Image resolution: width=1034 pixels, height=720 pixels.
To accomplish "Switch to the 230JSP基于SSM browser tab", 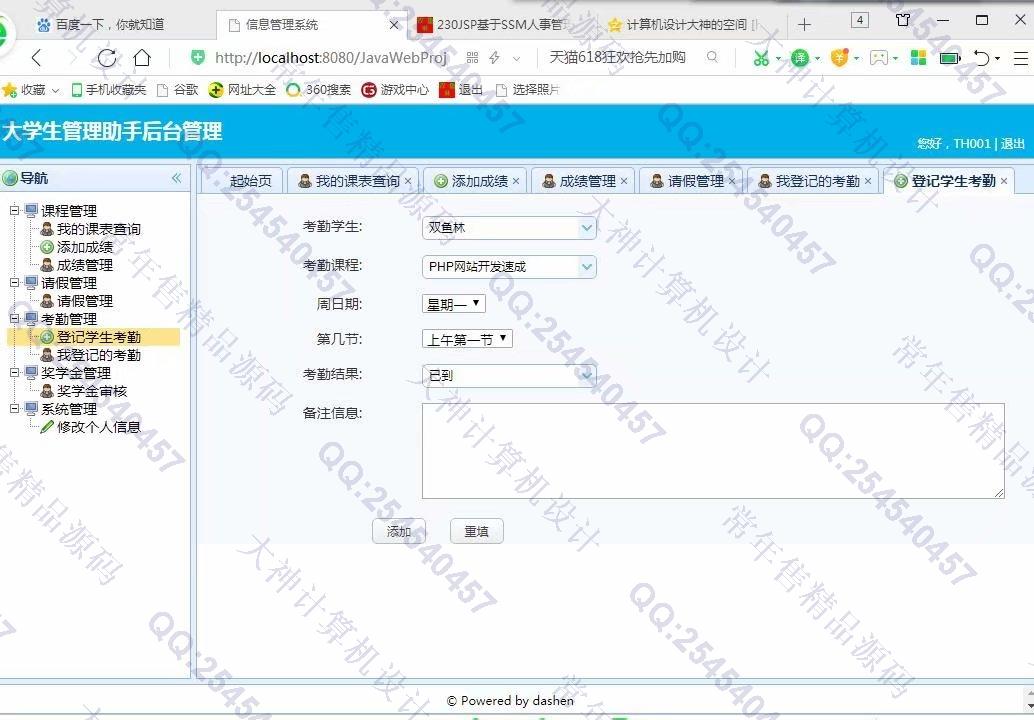I will point(492,25).
